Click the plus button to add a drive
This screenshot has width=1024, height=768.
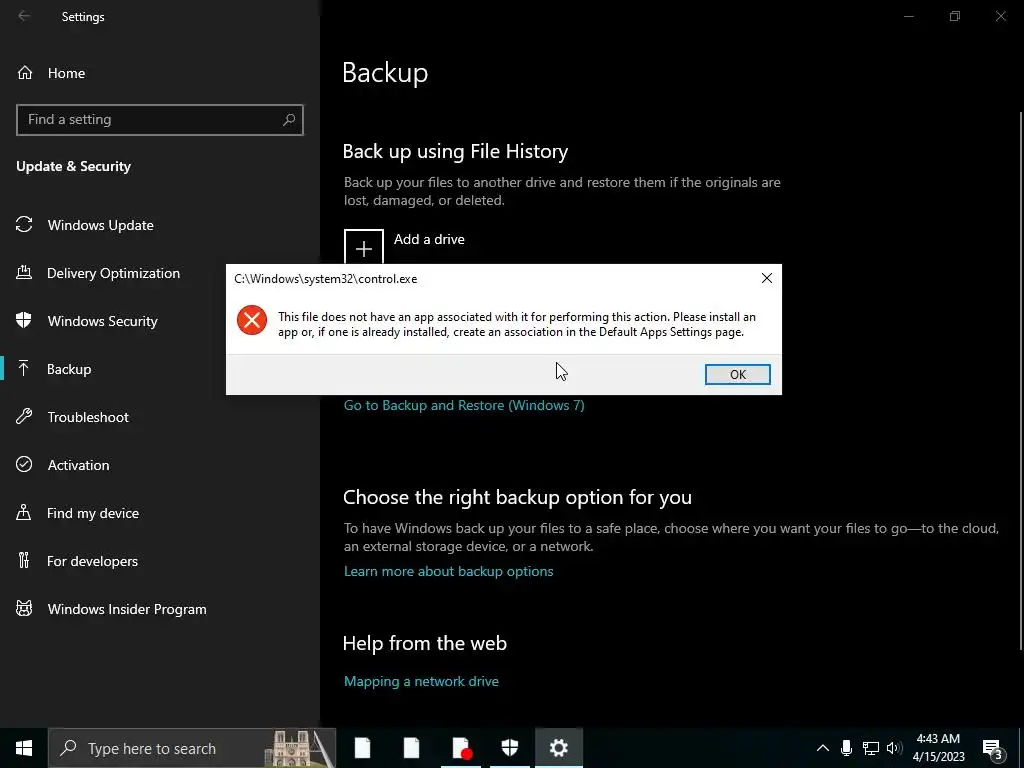(x=364, y=246)
